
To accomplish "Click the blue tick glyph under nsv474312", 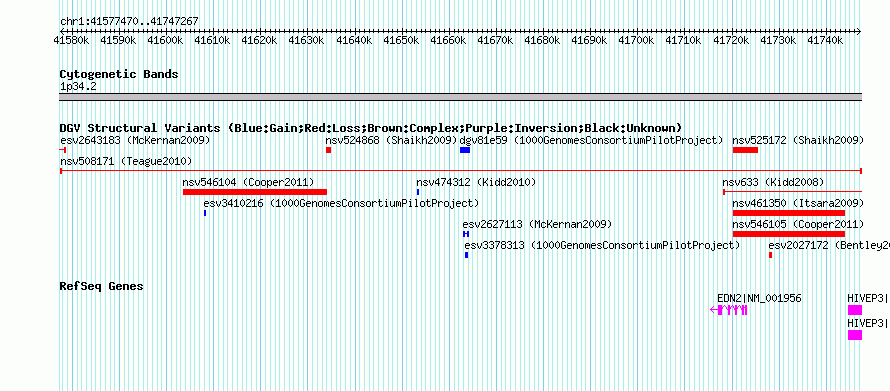I will [x=418, y=192].
